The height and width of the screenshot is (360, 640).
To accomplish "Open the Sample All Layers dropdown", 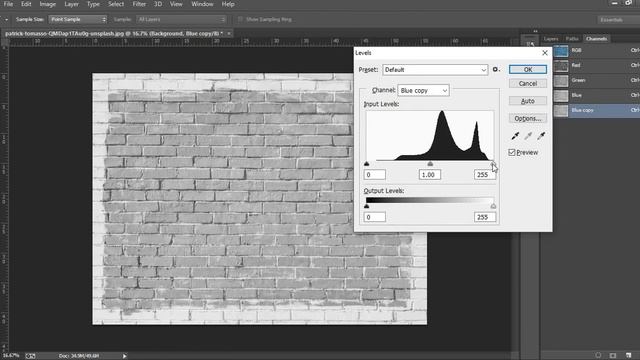I will coord(181,19).
